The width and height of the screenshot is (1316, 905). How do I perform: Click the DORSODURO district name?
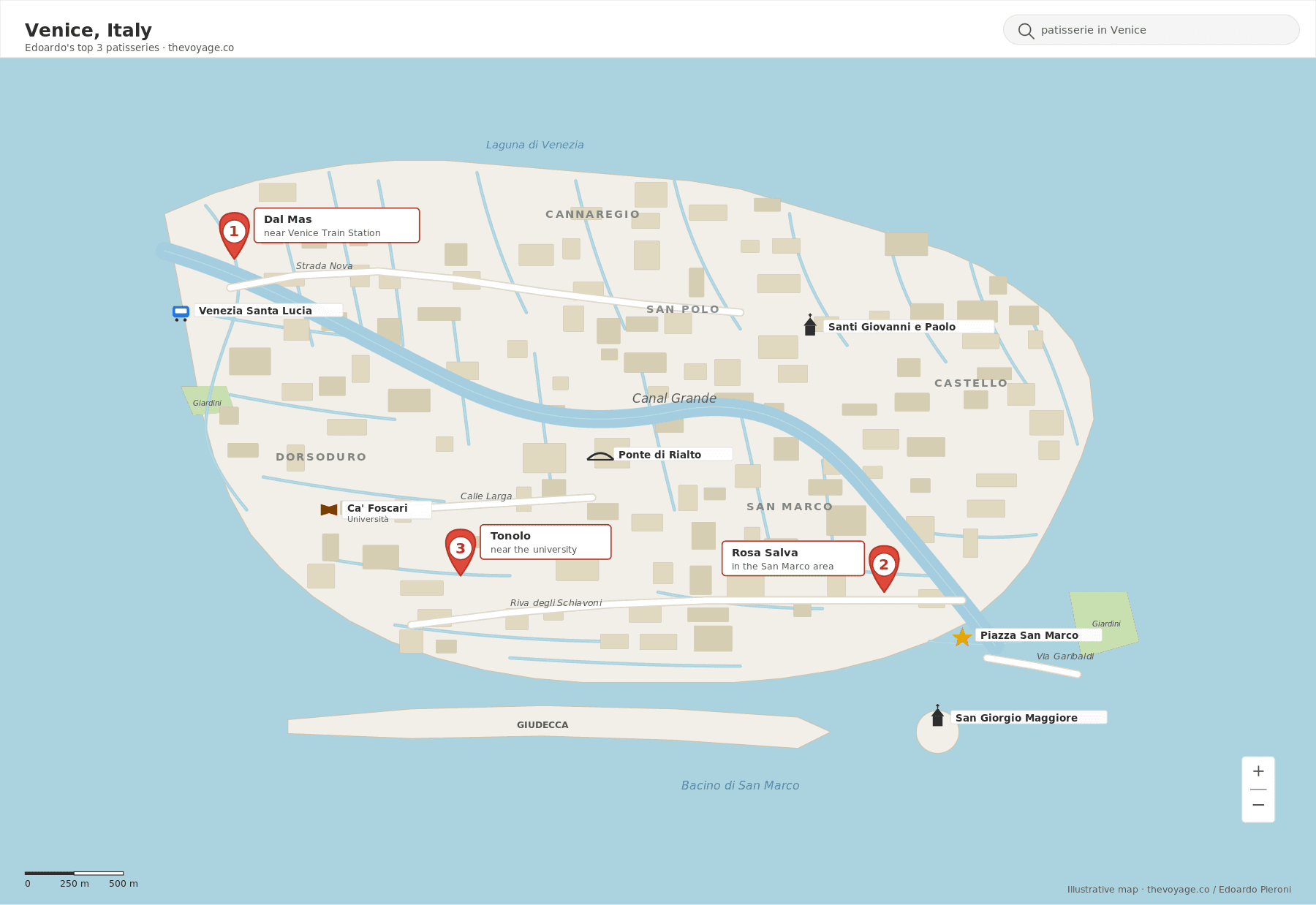click(x=321, y=457)
